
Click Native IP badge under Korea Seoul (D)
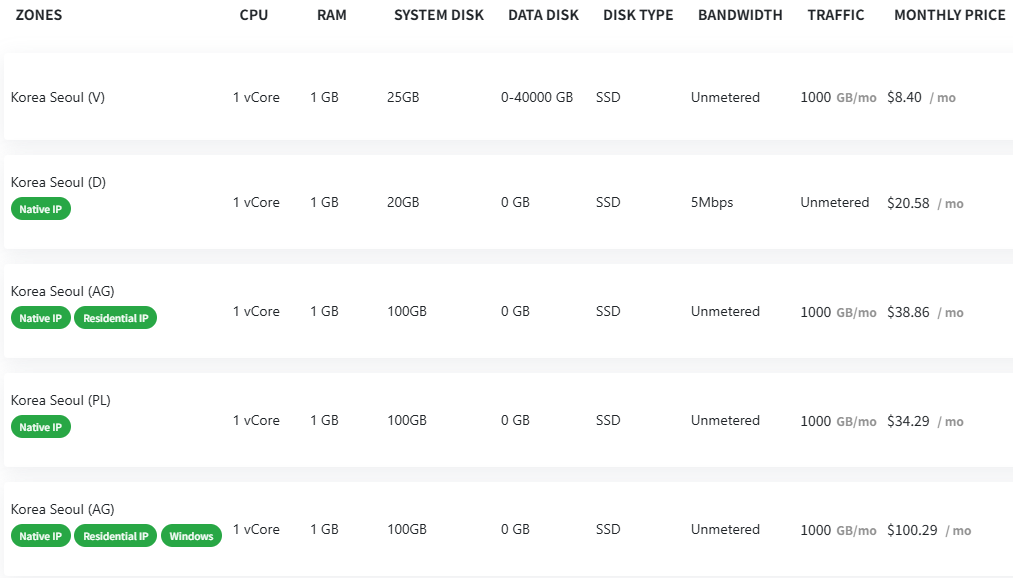pyautogui.click(x=41, y=209)
